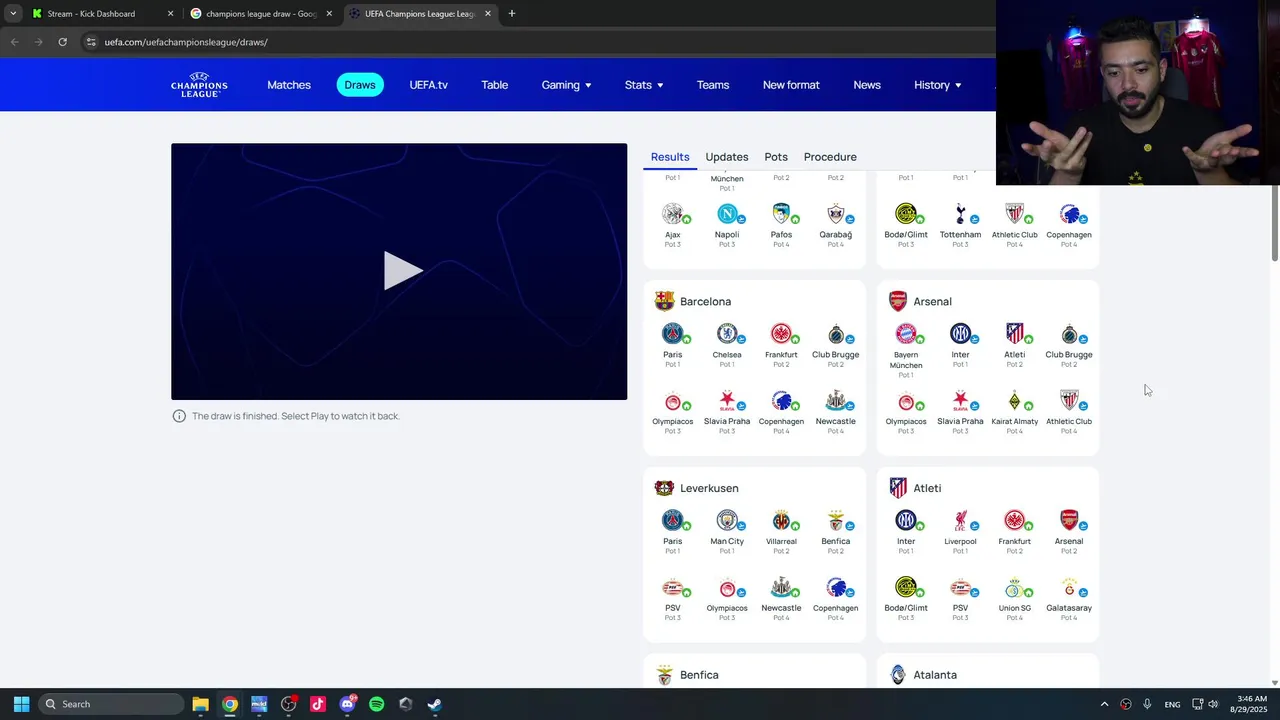Image resolution: width=1280 pixels, height=720 pixels.
Task: Click the taskbar Search box
Action: (x=112, y=704)
